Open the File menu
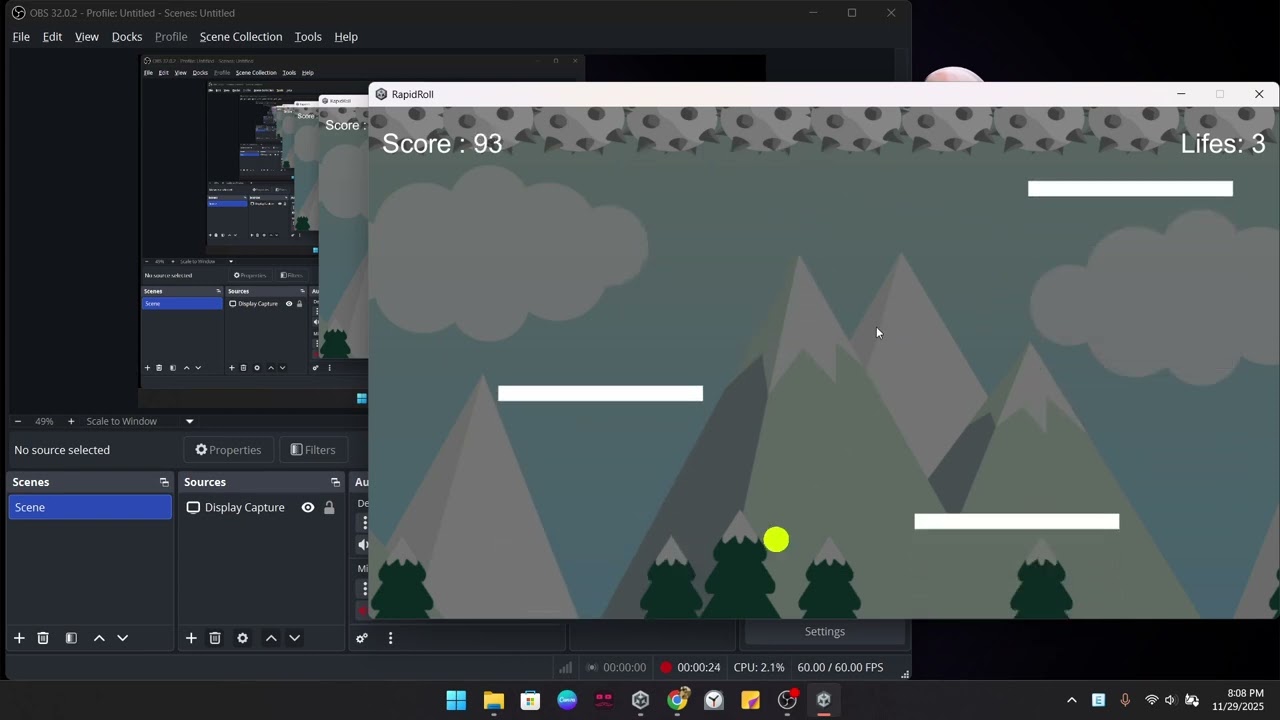This screenshot has width=1280, height=720. 21,37
